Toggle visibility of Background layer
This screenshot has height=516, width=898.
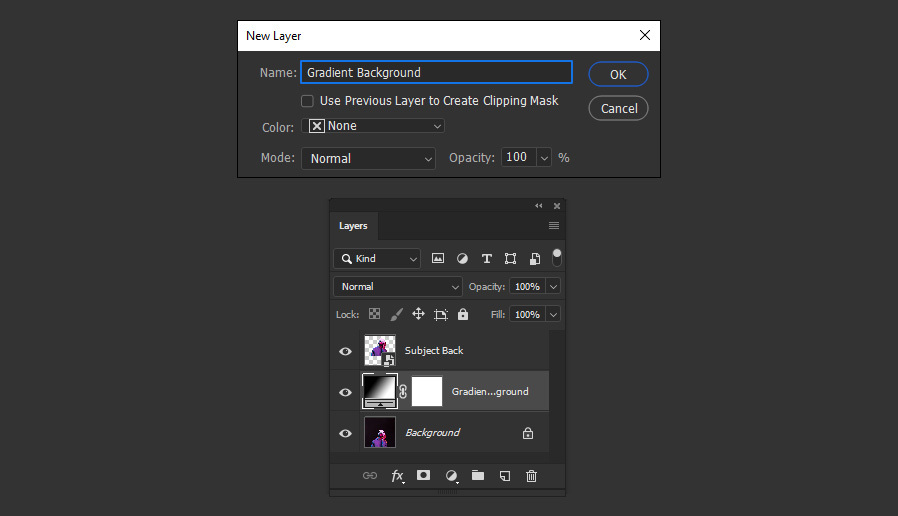(x=345, y=434)
